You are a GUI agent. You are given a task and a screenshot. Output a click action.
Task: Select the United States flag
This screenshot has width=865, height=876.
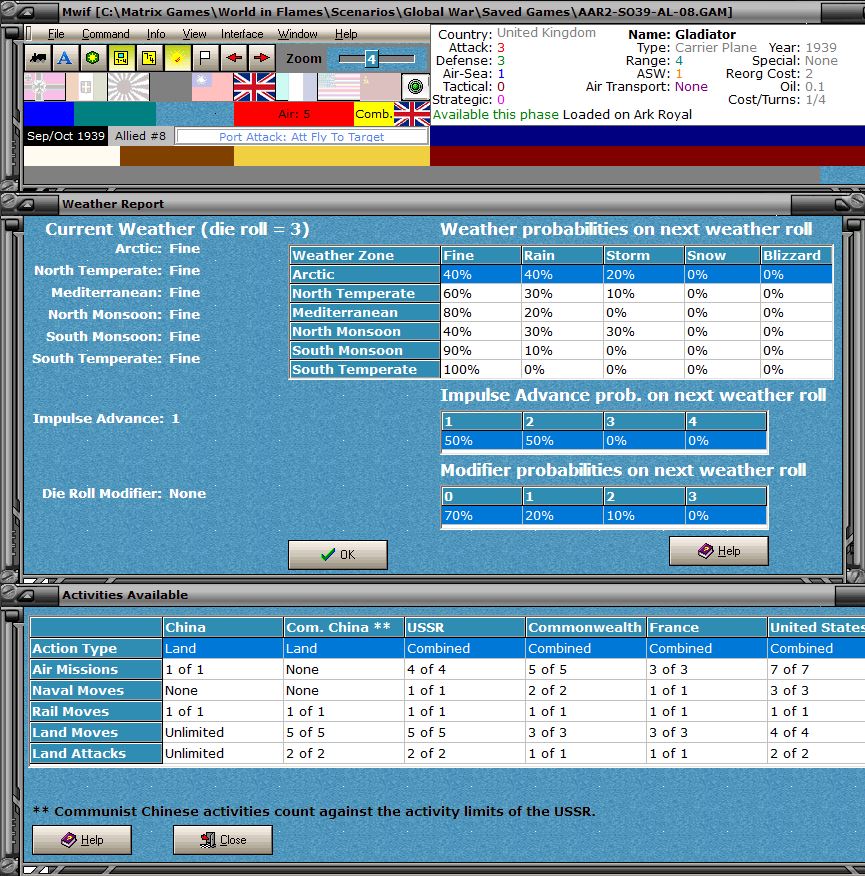pyautogui.click(x=339, y=87)
